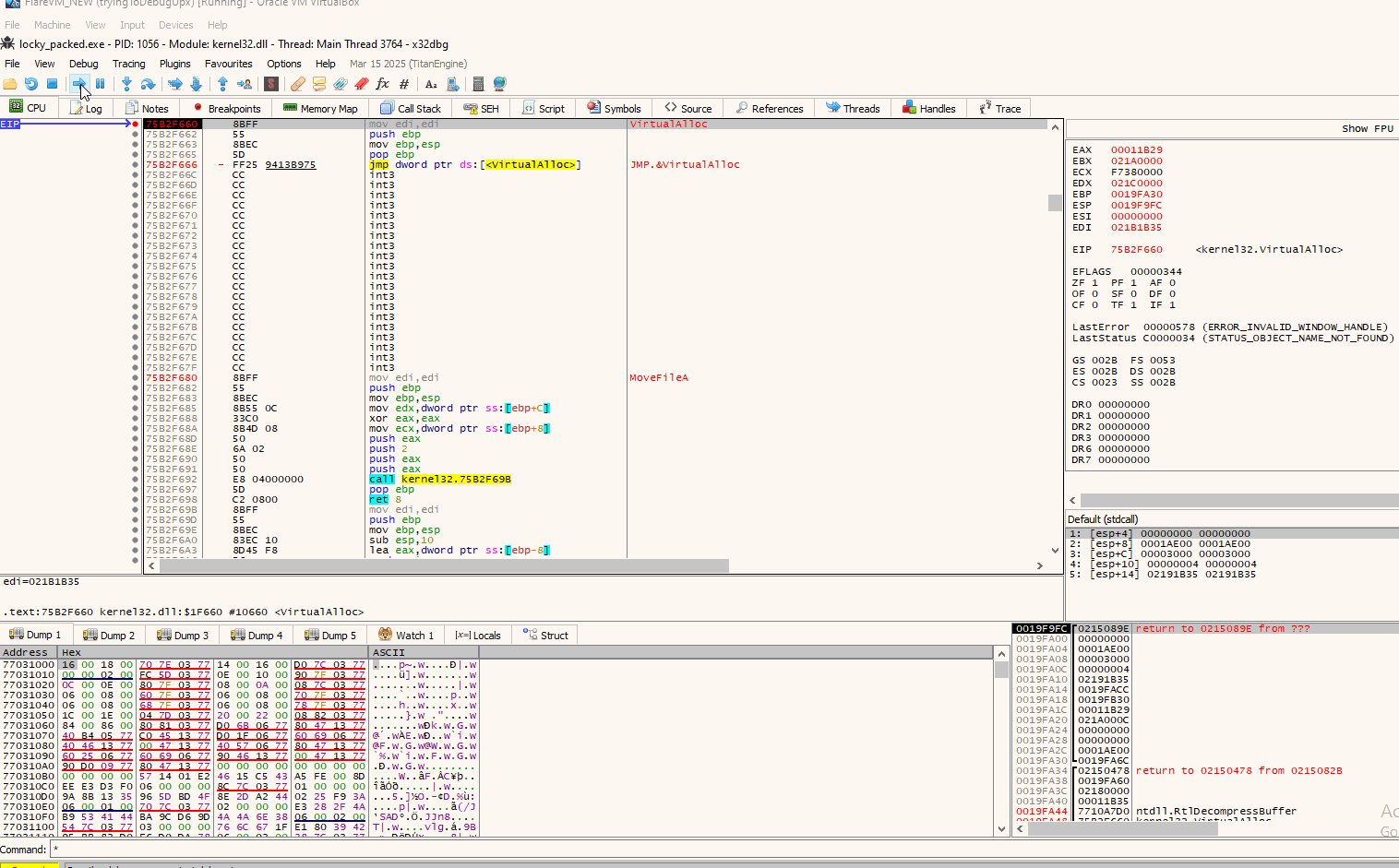Open the Labels toolbar icon

tap(341, 84)
